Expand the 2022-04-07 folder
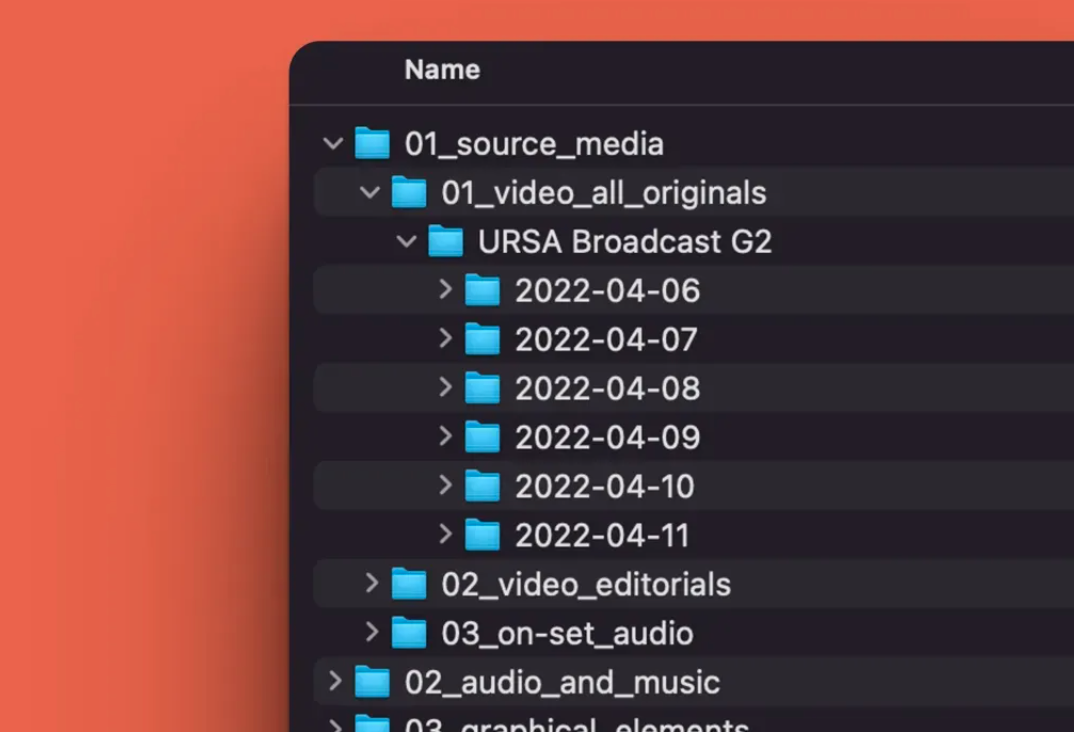This screenshot has height=732, width=1074. [x=444, y=340]
